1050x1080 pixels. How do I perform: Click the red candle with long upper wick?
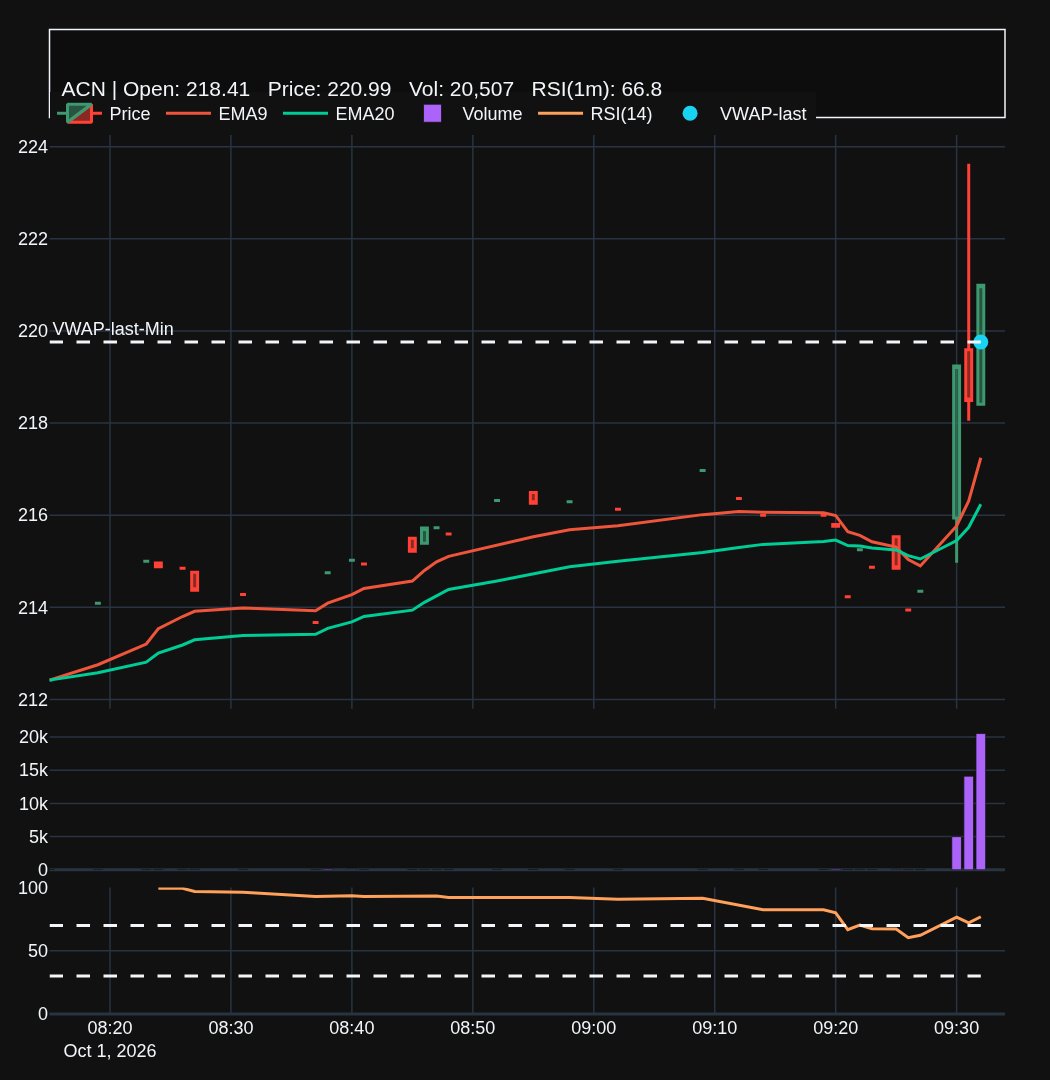tap(969, 375)
